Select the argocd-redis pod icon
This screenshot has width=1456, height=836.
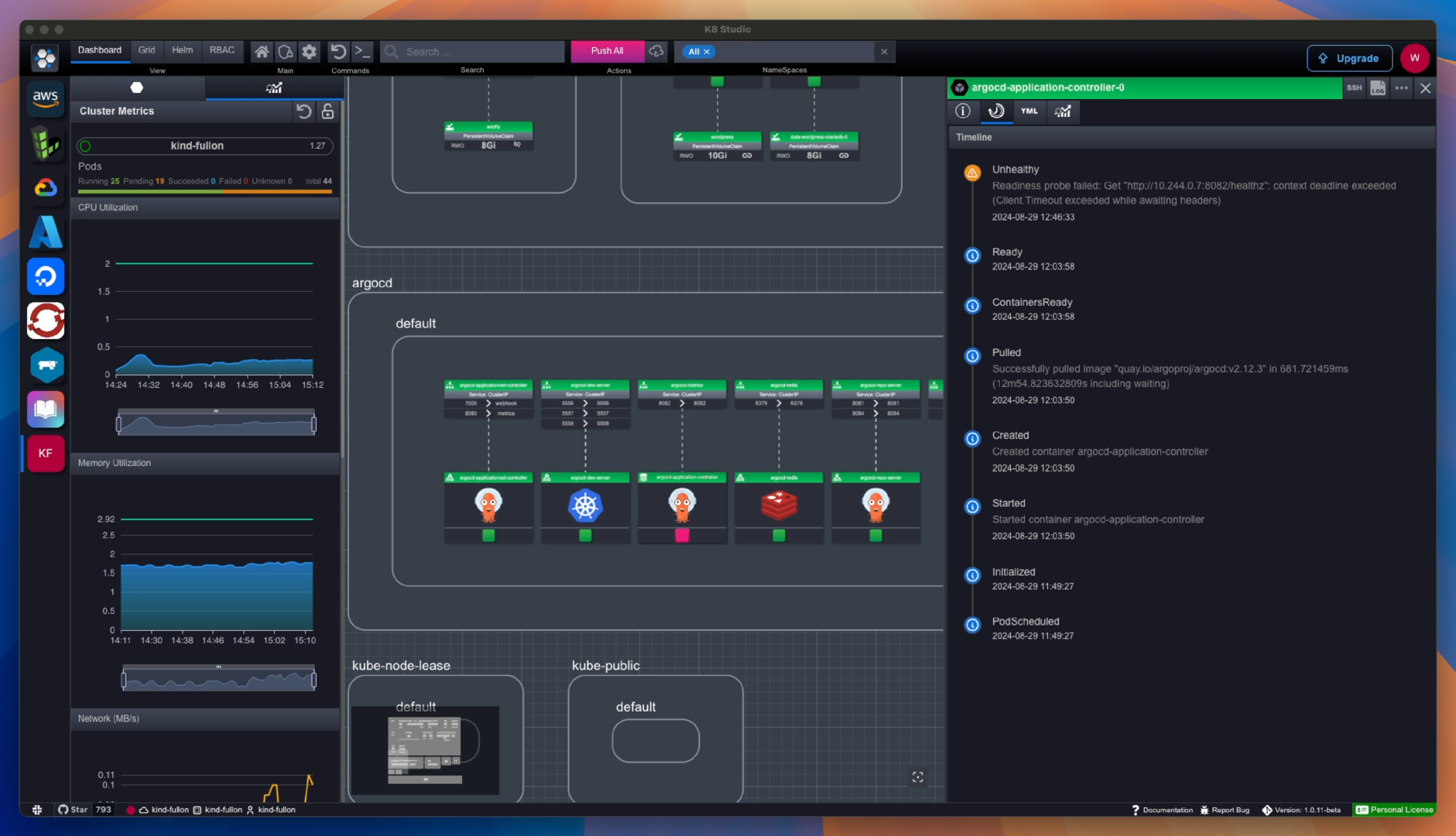[x=779, y=507]
